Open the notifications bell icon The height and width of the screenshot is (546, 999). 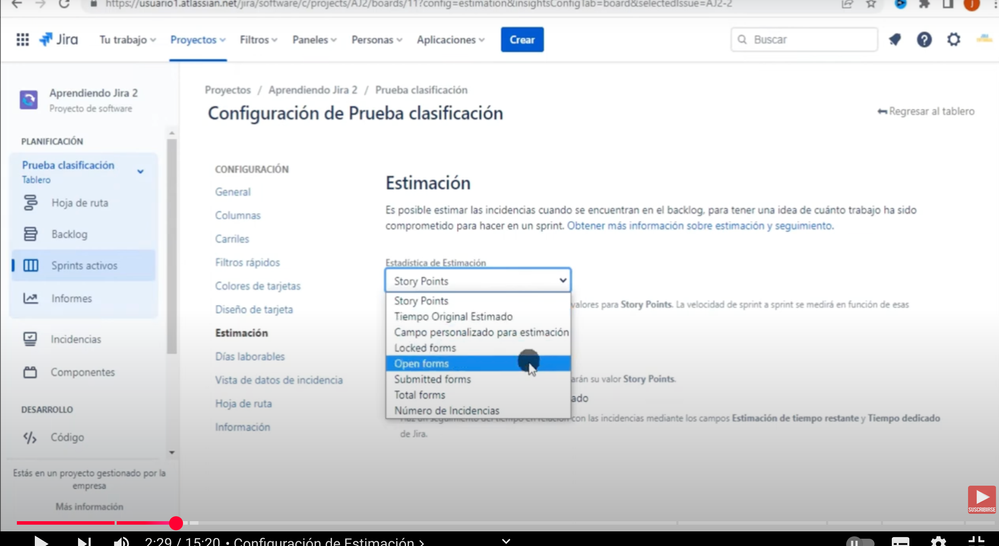pos(895,40)
